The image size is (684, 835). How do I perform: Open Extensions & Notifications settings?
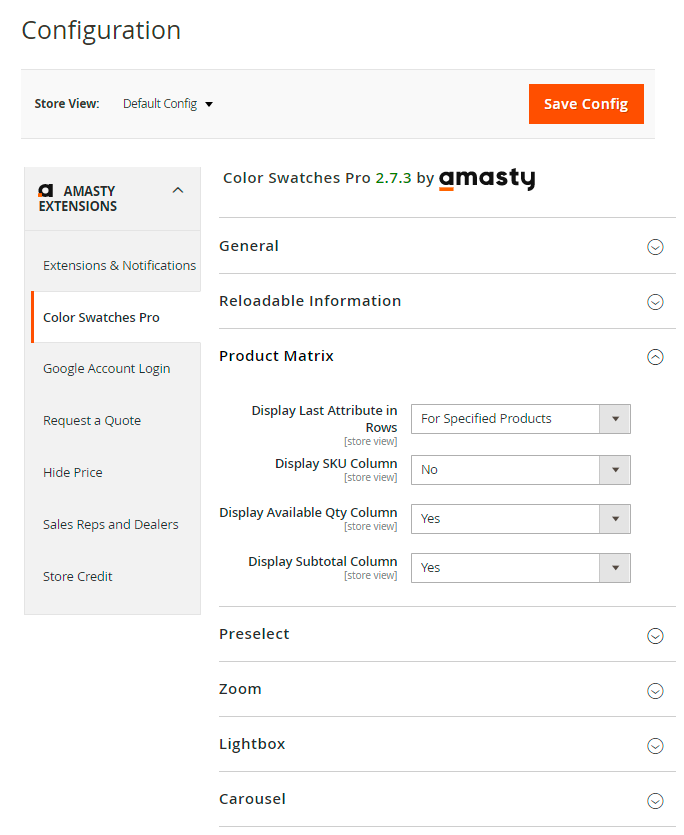pos(119,265)
